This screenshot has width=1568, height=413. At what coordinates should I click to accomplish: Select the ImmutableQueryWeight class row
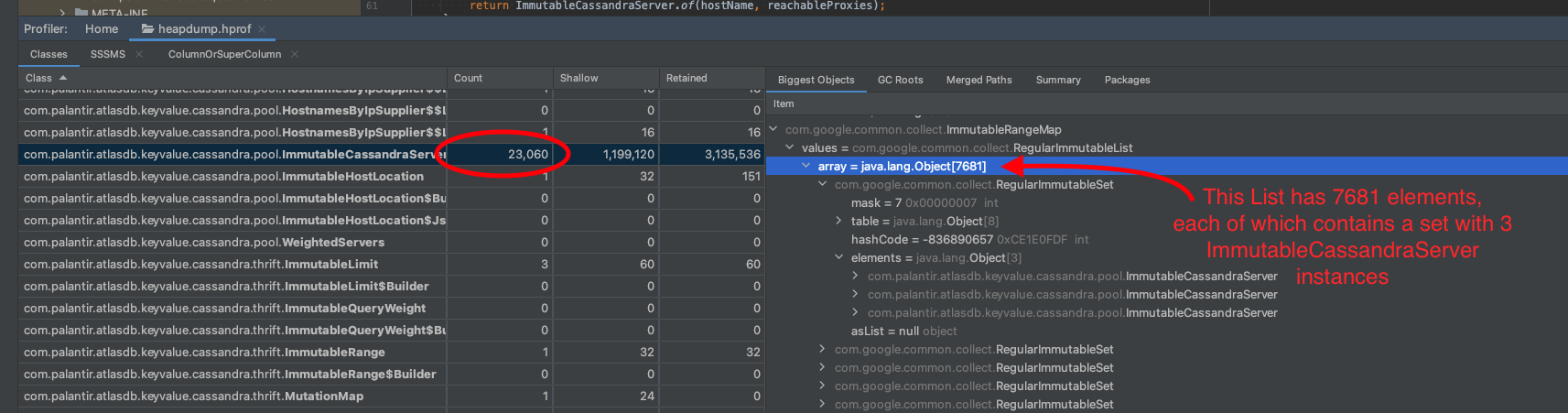(x=392, y=308)
